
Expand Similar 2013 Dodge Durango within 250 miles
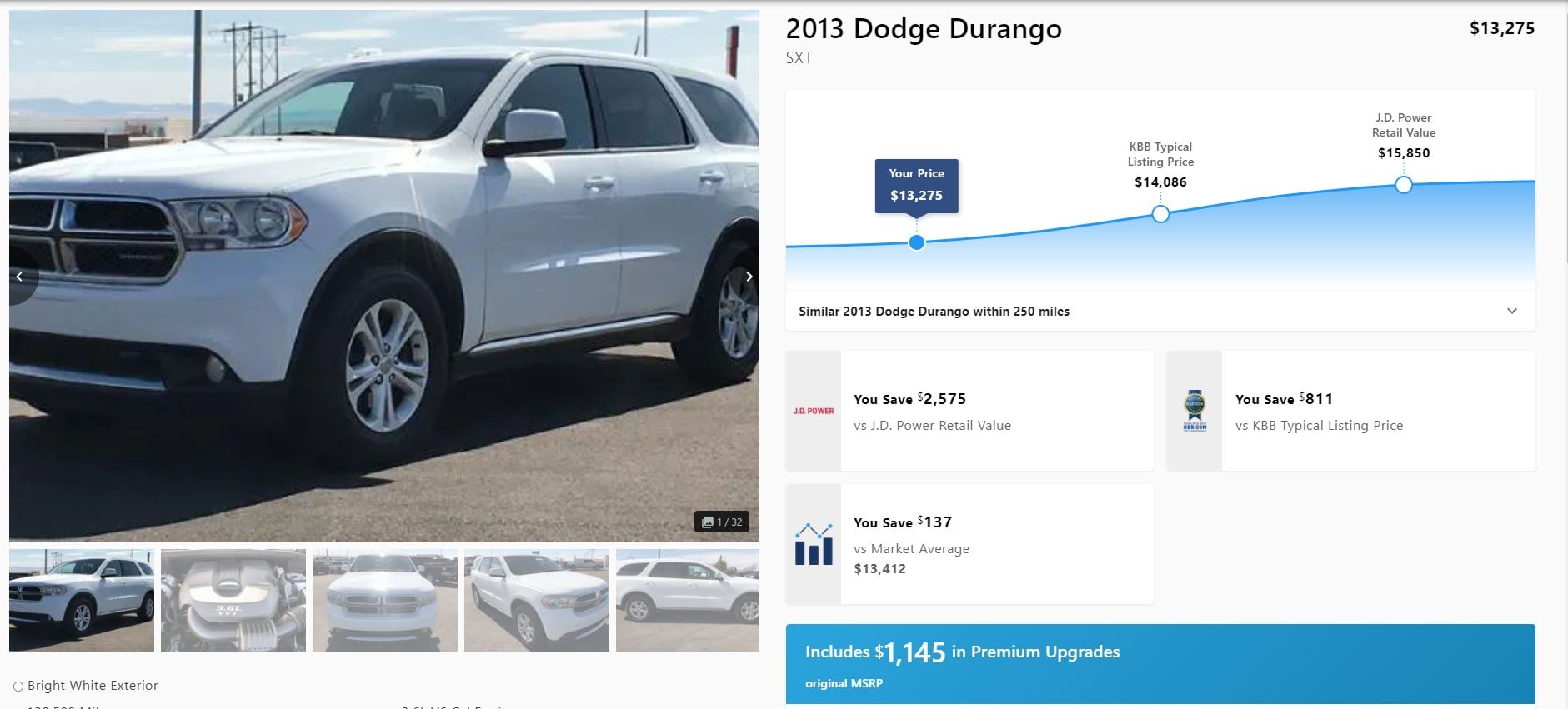[x=1160, y=311]
